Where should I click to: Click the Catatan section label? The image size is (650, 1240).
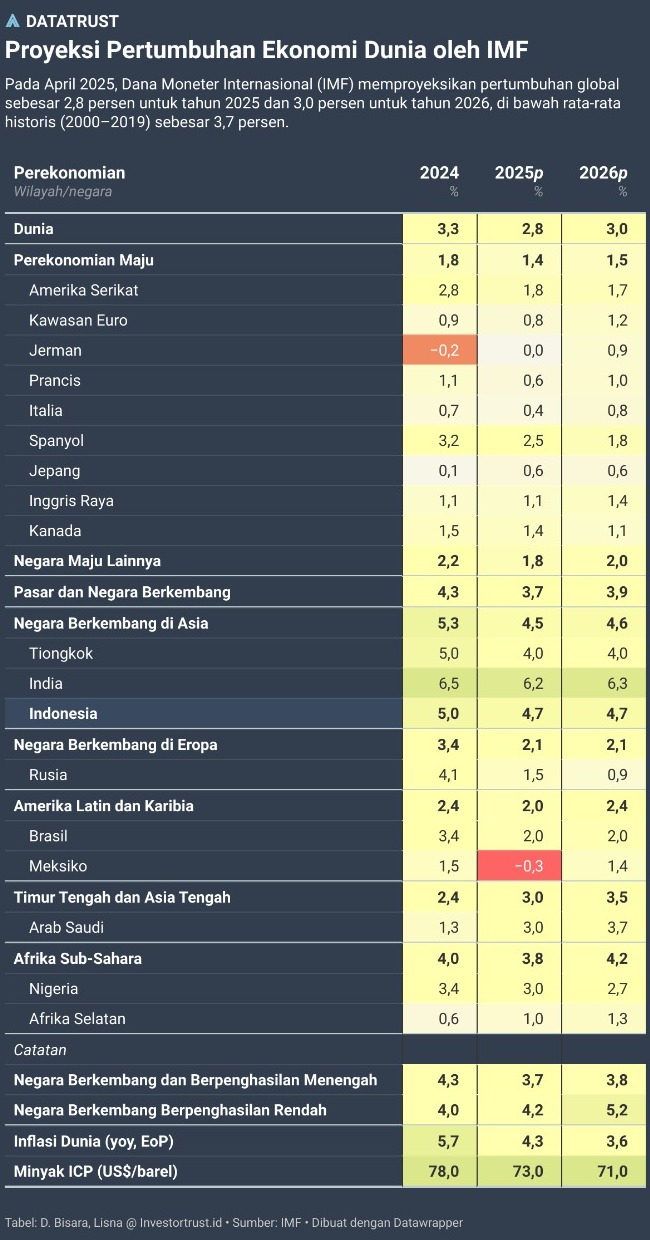click(x=40, y=1050)
